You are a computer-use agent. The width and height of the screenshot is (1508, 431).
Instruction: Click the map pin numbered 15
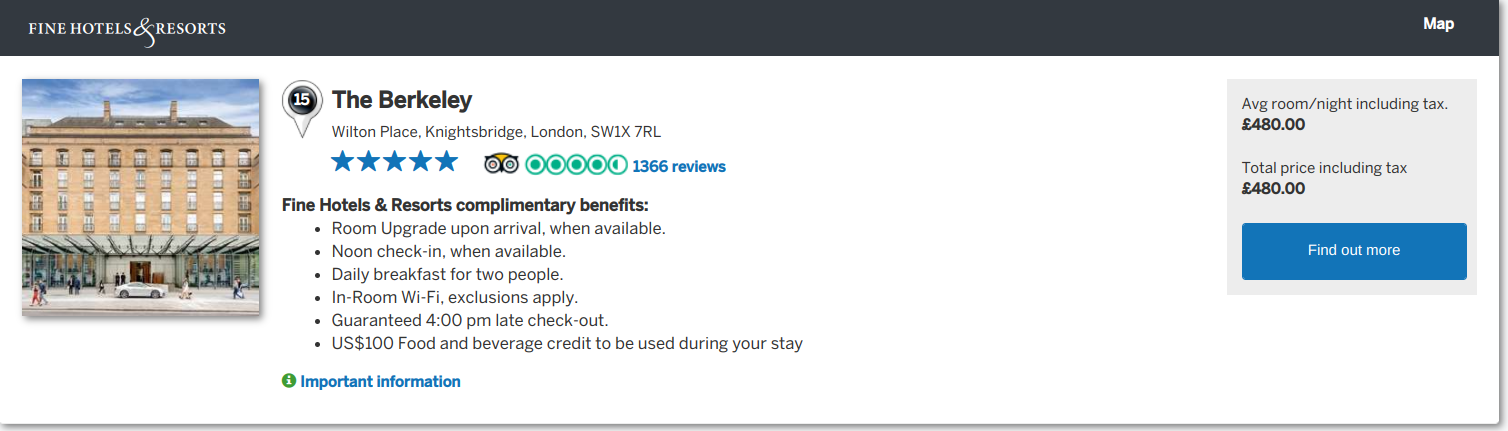[302, 103]
